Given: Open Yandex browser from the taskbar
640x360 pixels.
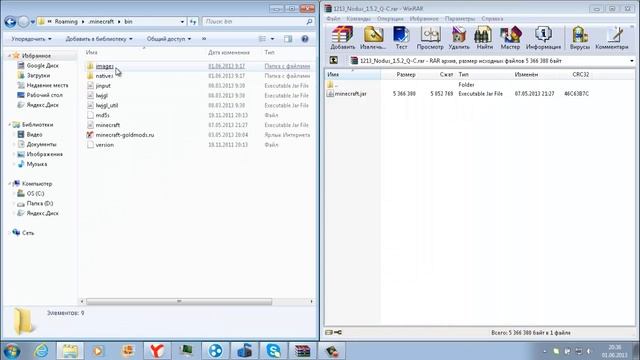Looking at the screenshot, I should click(157, 351).
